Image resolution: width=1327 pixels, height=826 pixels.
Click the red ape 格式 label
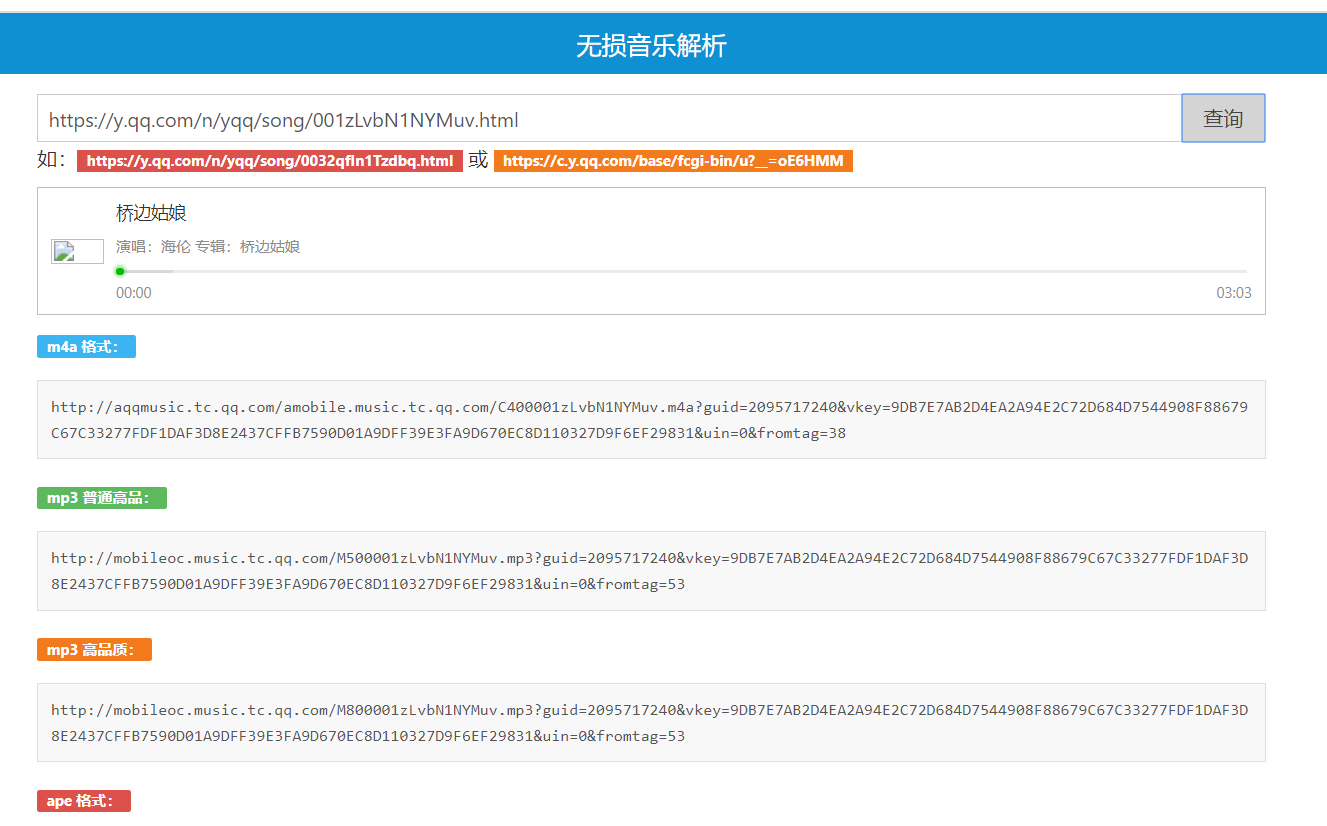84,801
